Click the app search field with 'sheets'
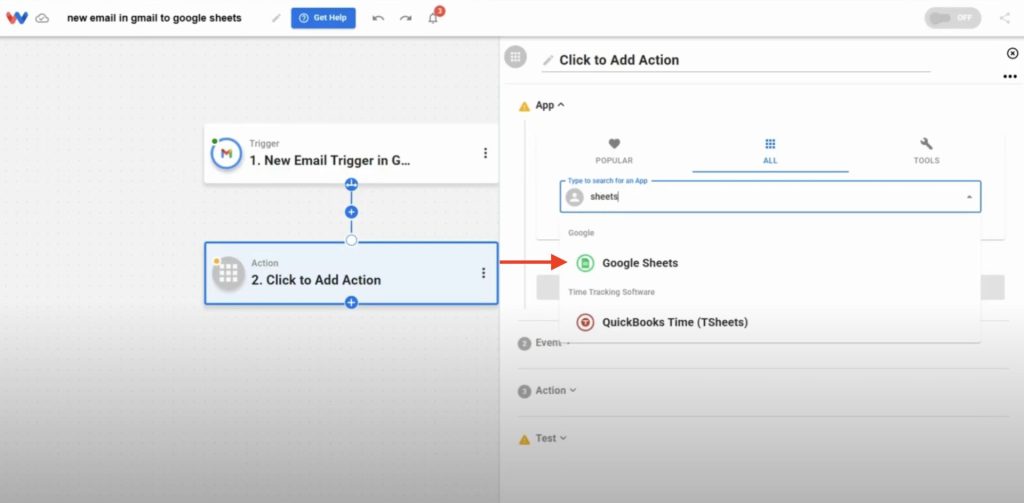Screen dimensions: 1024x503 pos(770,197)
